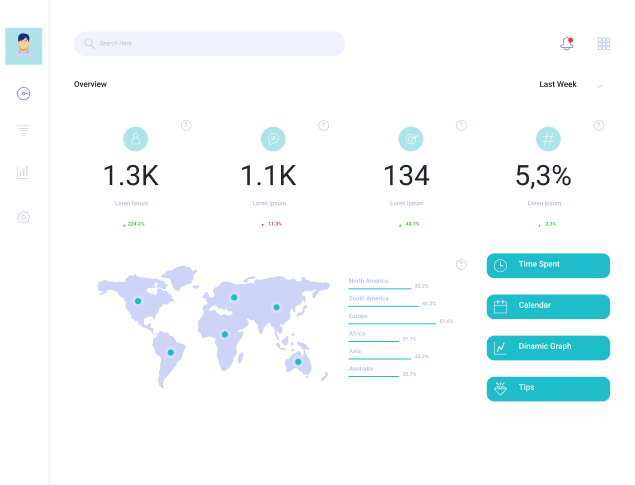This screenshot has width=635, height=485.
Task: Open the bar chart icon in the sidebar
Action: (x=23, y=172)
